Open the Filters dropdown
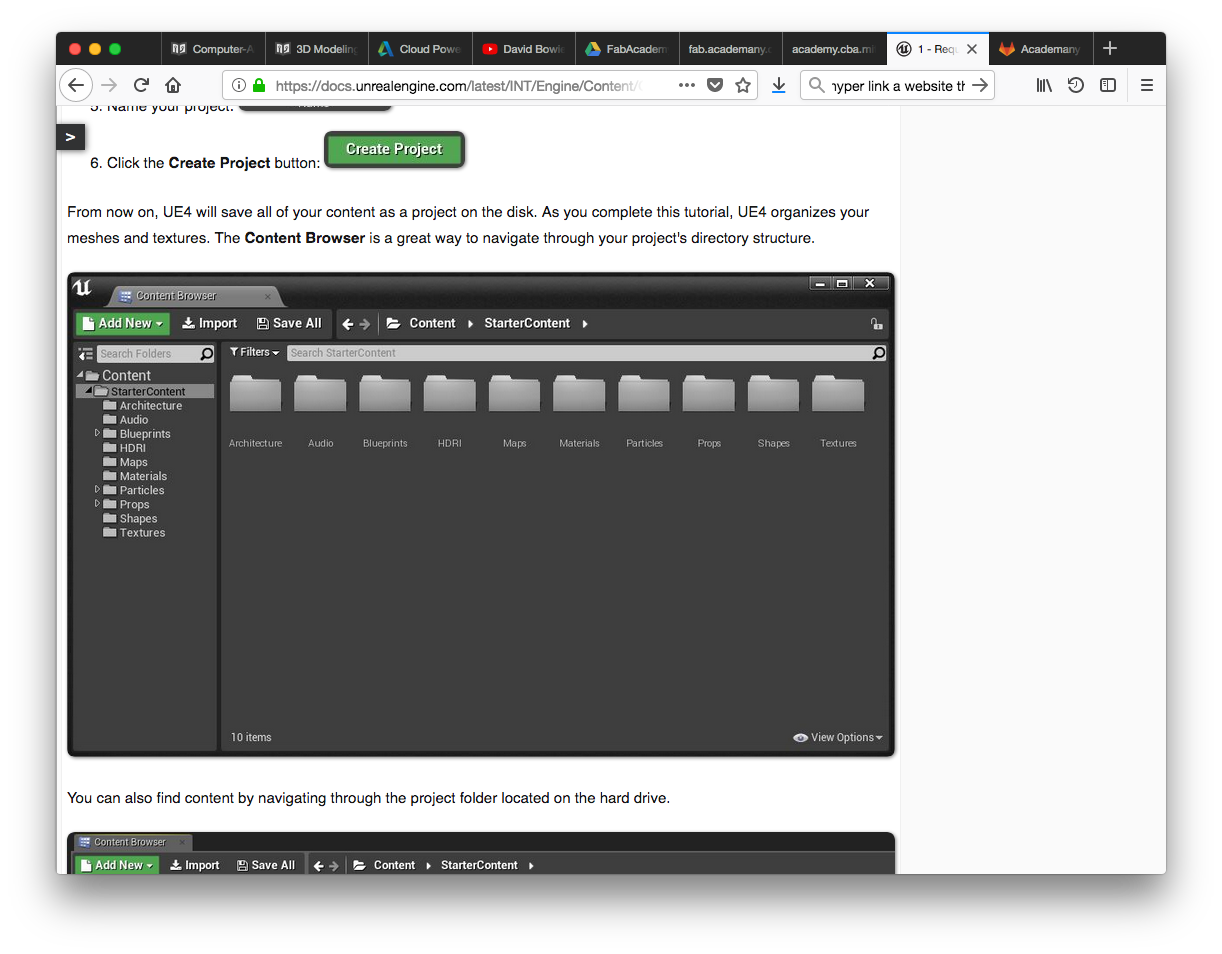The image size is (1222, 954). (254, 352)
